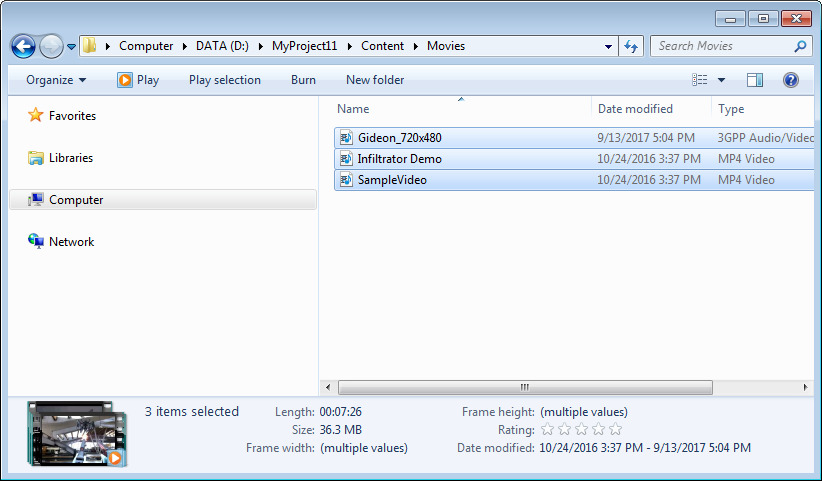Go back with the blue Back arrow
Screen dimensions: 822x481
click(23, 47)
